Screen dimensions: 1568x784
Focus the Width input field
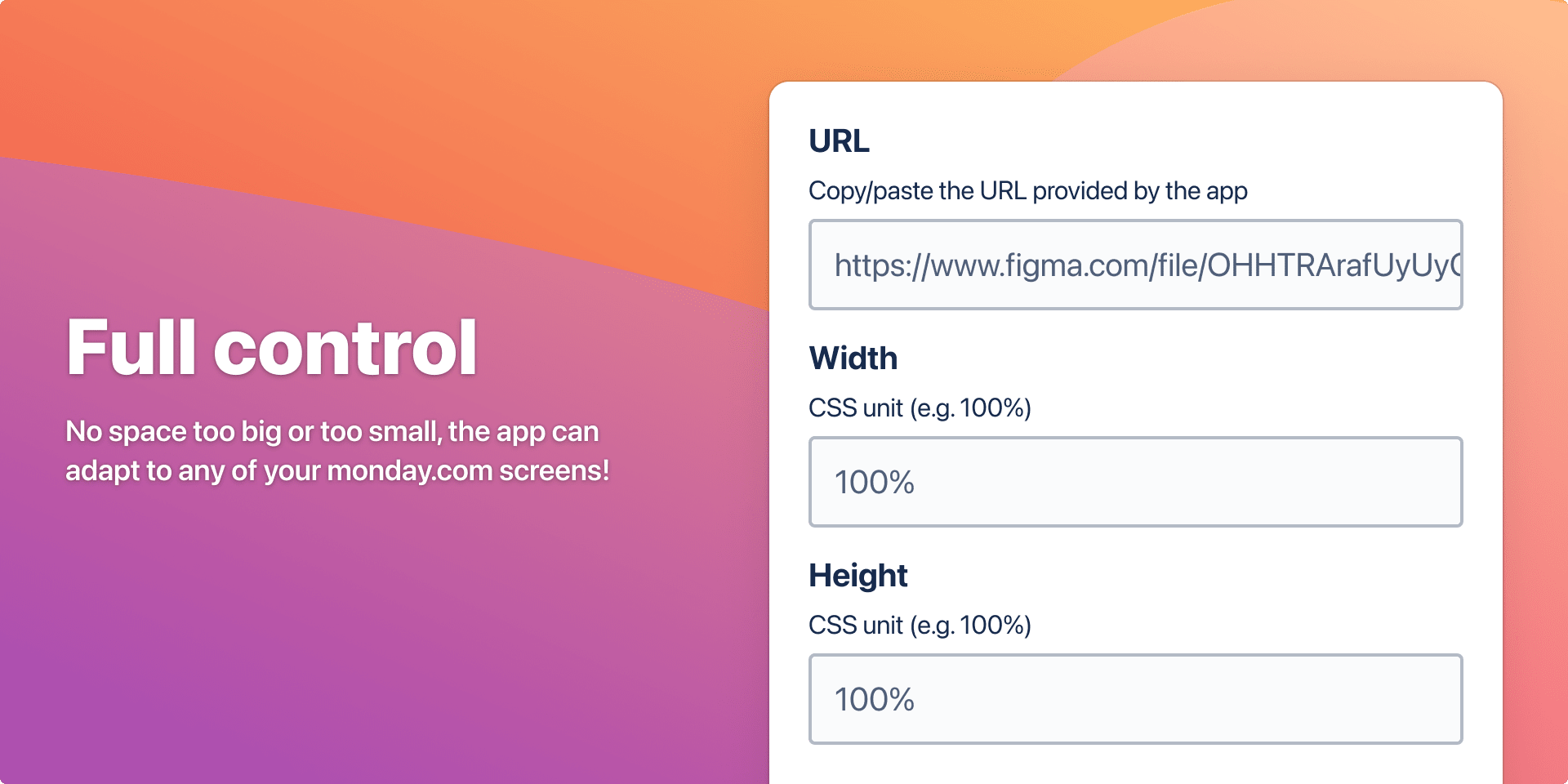coord(1135,482)
